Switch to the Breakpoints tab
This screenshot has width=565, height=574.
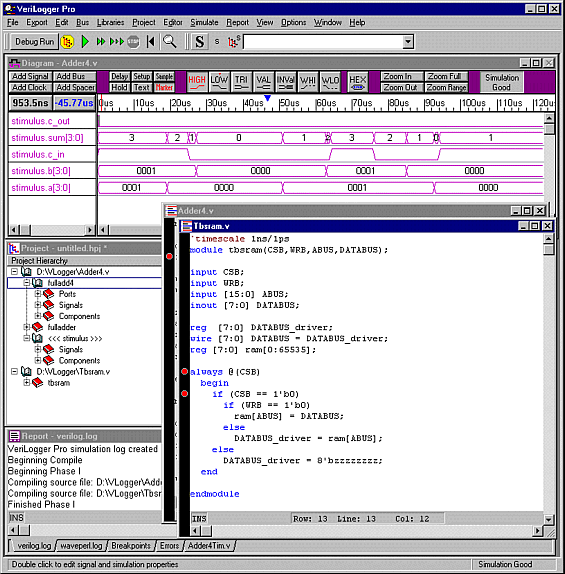[131, 546]
